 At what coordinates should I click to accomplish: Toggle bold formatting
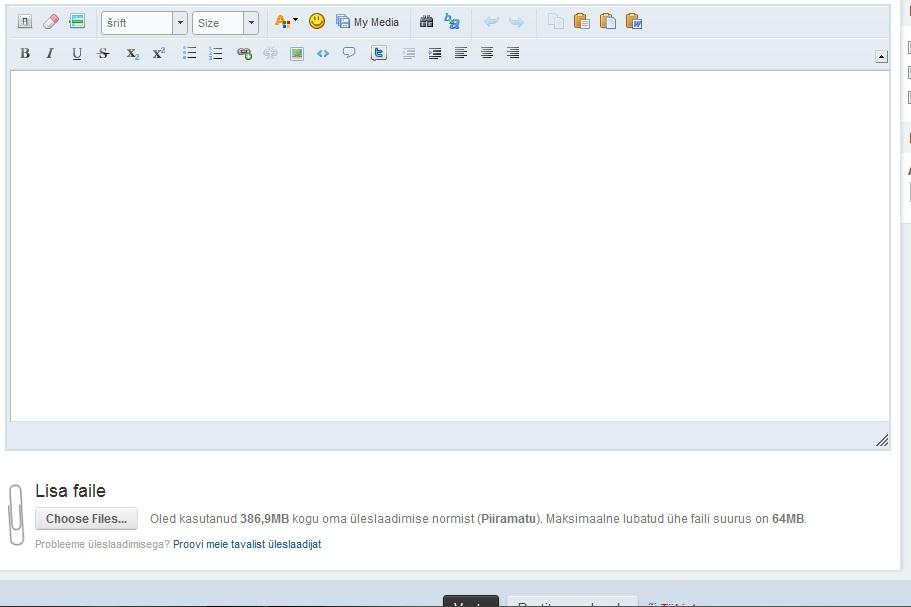pos(25,53)
